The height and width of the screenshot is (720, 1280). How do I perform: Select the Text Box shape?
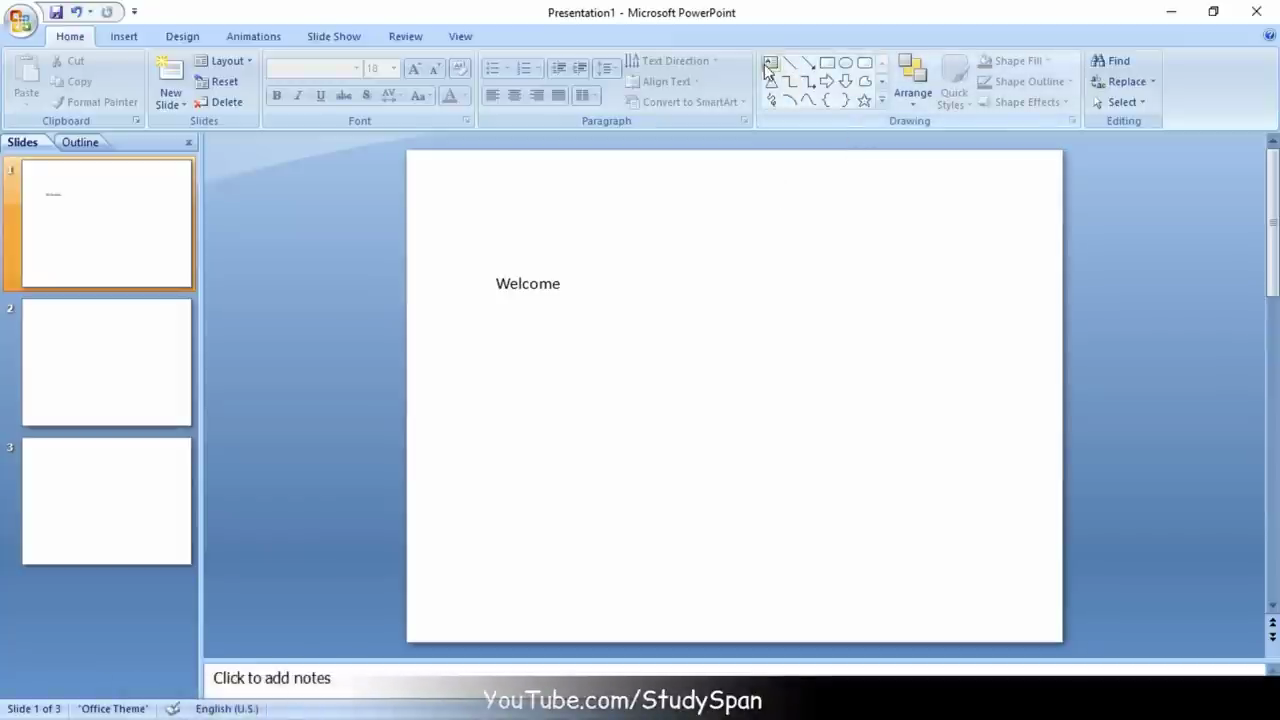tap(771, 63)
